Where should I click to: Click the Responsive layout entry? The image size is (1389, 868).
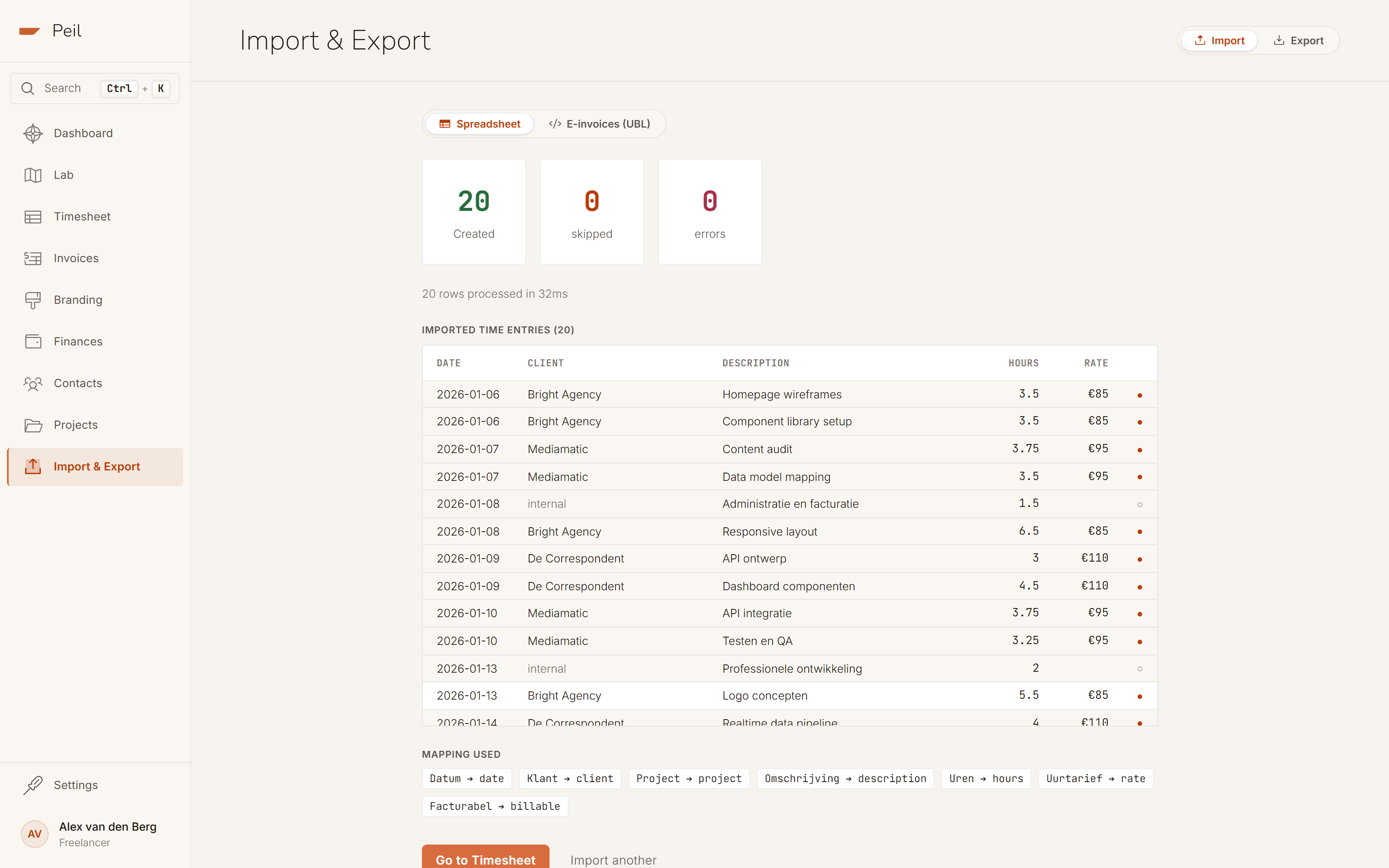(x=789, y=532)
